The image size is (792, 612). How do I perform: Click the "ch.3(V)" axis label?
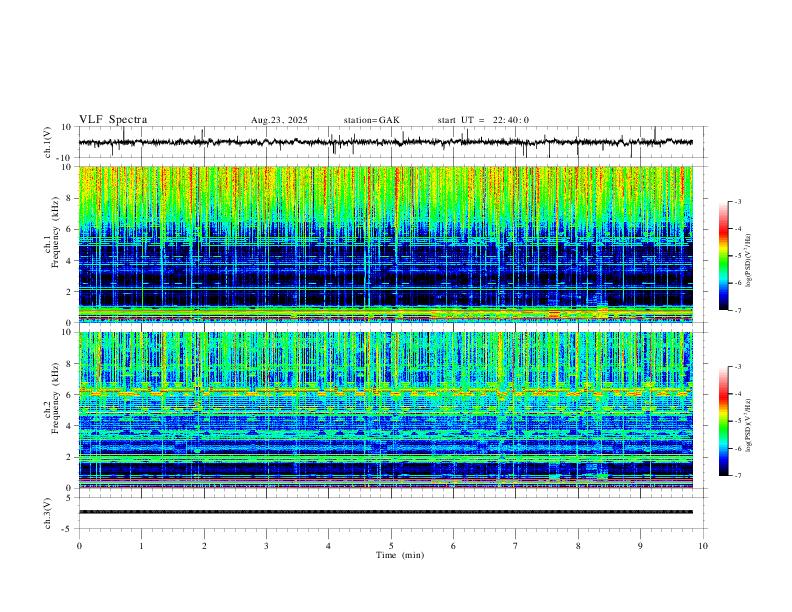[47, 513]
